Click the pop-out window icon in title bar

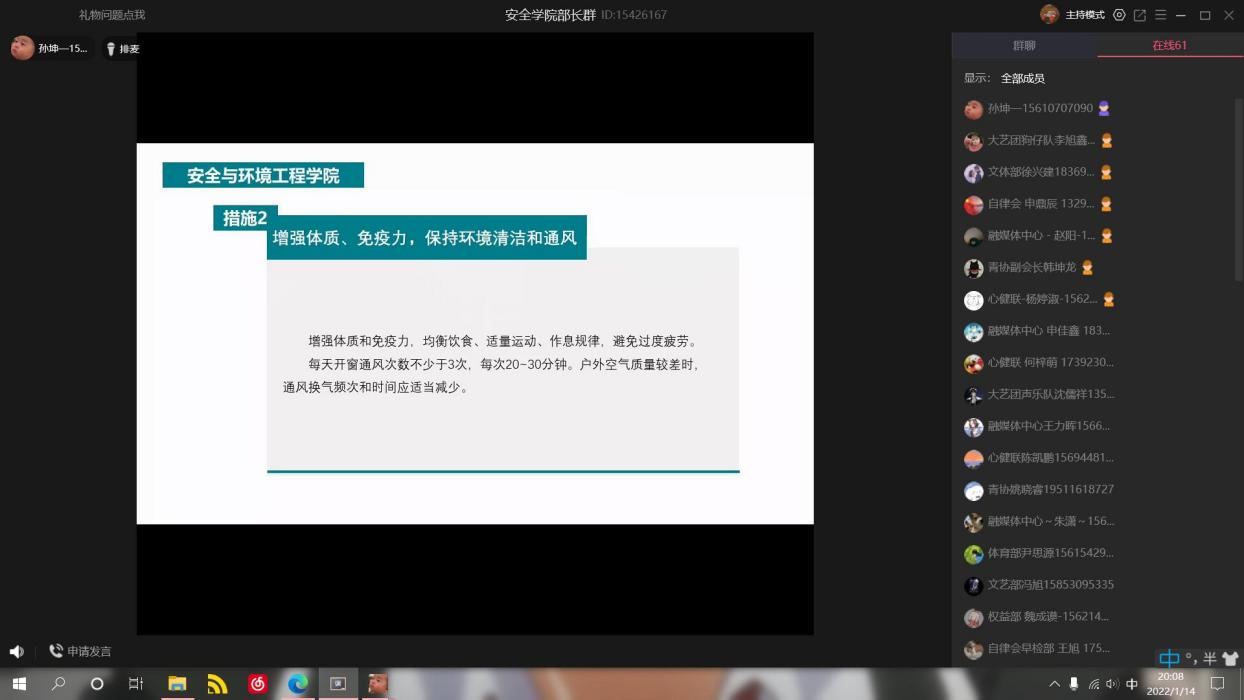(x=1139, y=15)
